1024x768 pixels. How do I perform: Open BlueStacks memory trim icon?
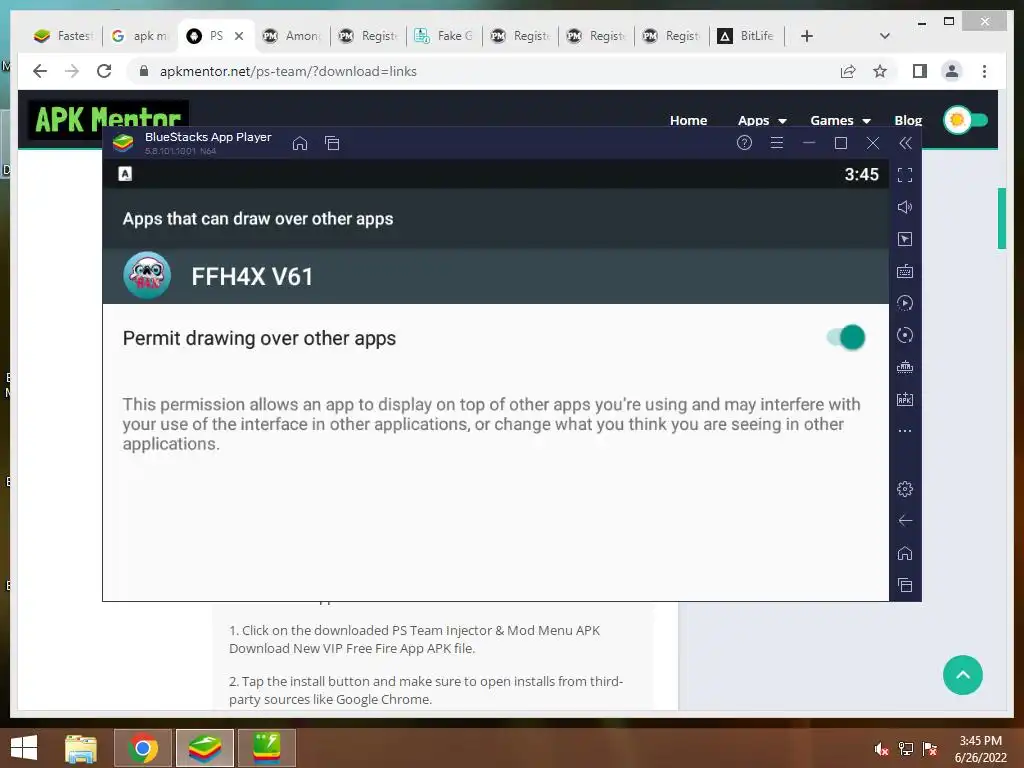904,367
